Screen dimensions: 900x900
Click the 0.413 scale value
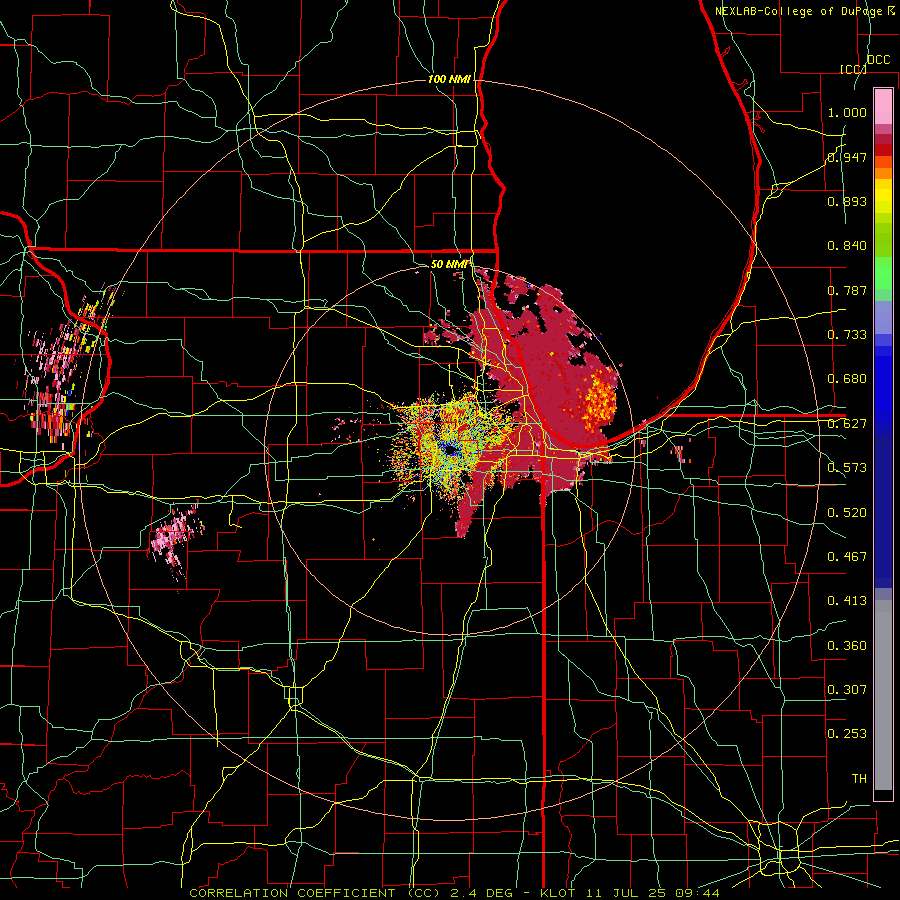[847, 601]
